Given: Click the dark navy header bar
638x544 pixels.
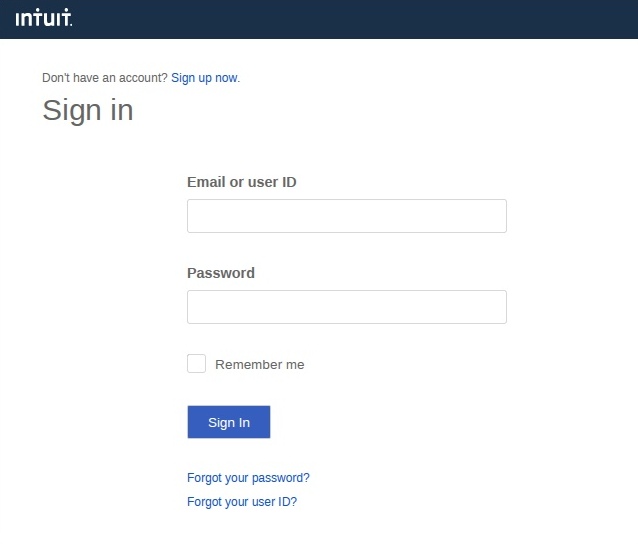Looking at the screenshot, I should (350, 19).
